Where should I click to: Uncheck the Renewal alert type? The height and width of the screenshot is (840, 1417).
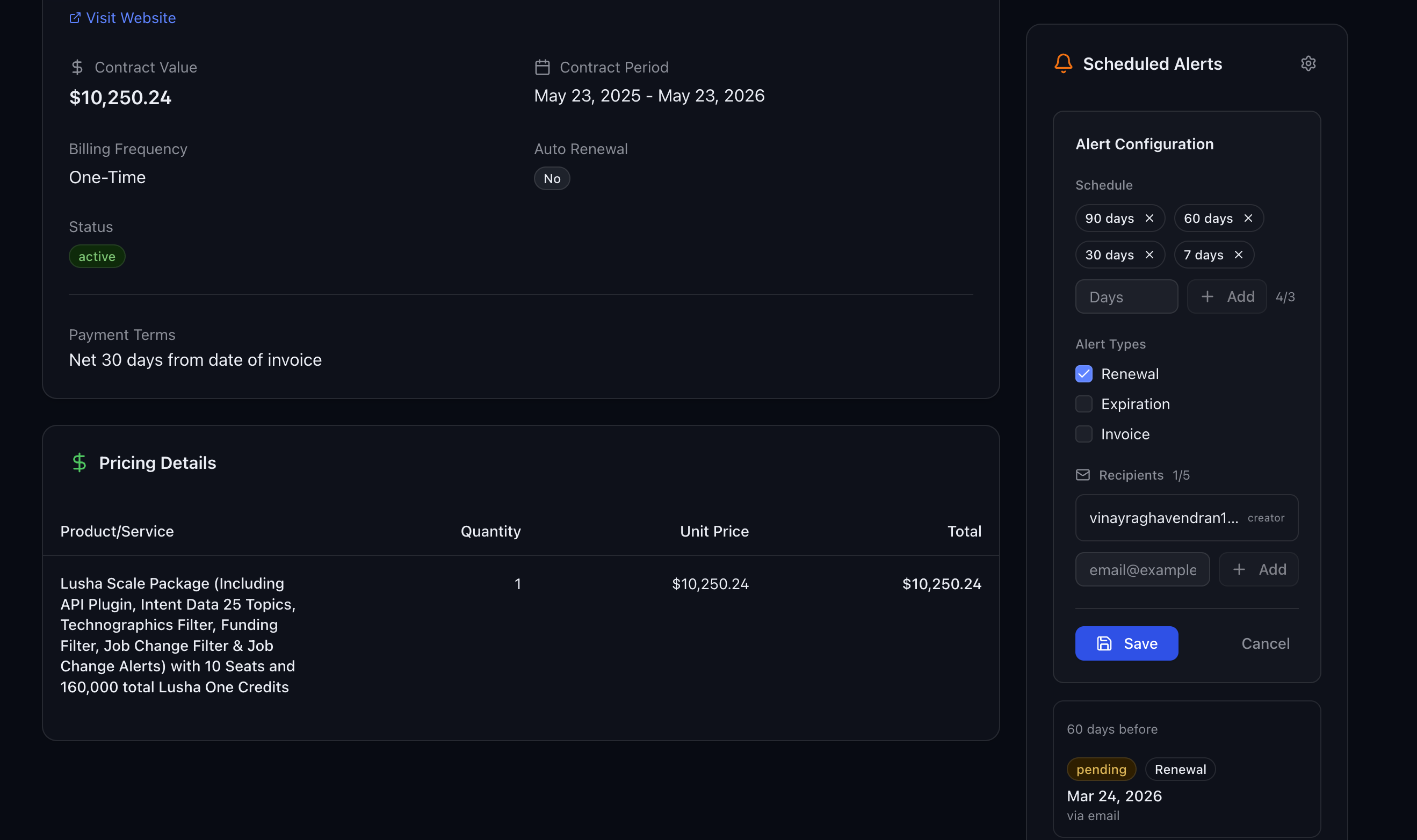[1083, 374]
